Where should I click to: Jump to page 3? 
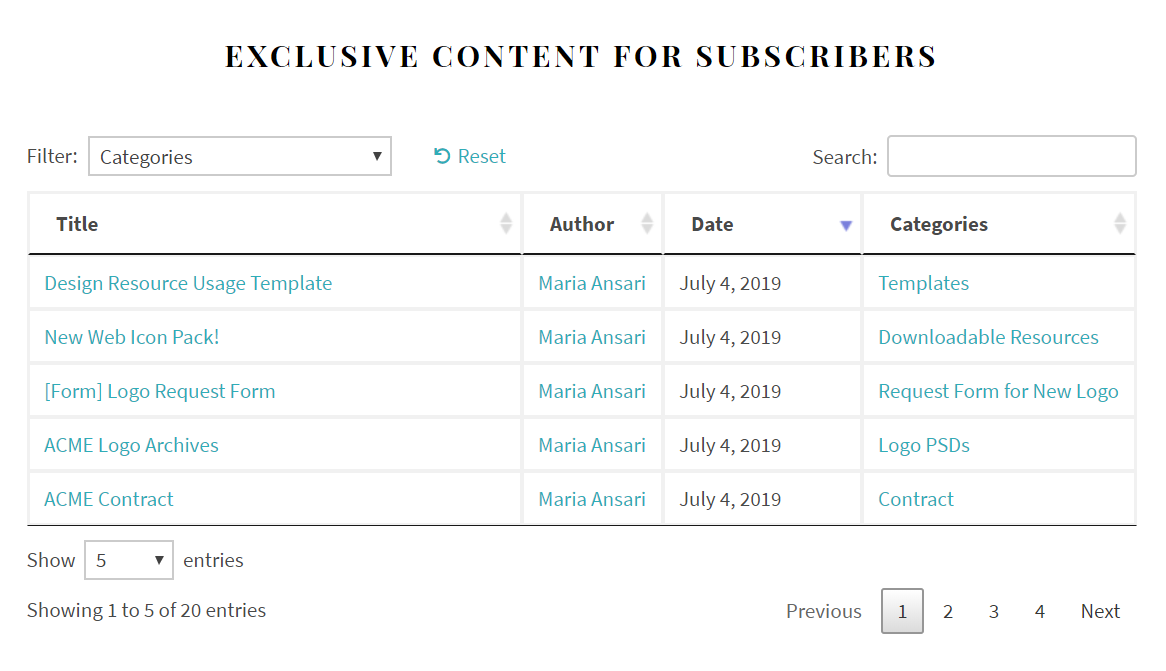pyautogui.click(x=994, y=611)
